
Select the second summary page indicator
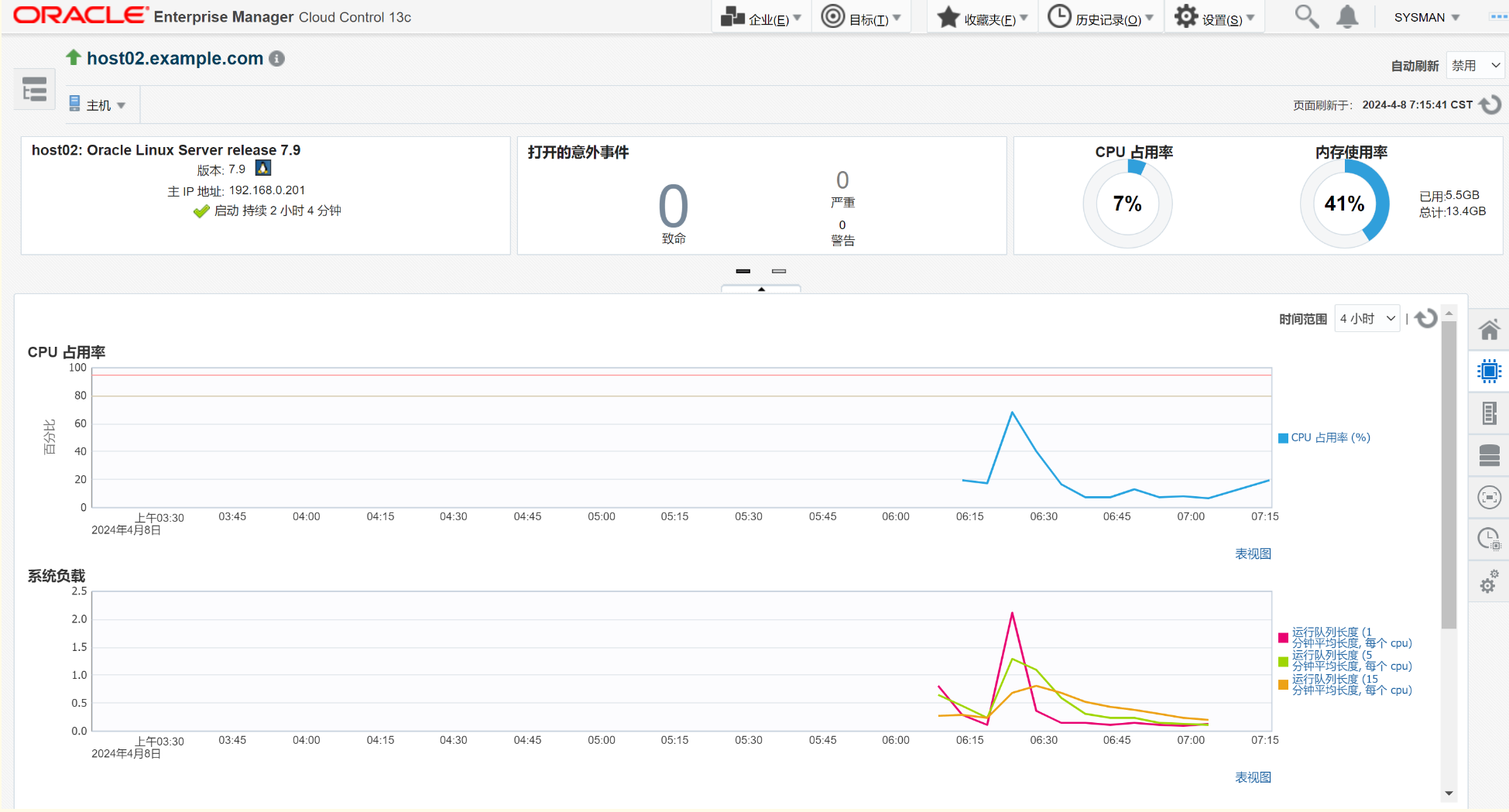point(779,271)
